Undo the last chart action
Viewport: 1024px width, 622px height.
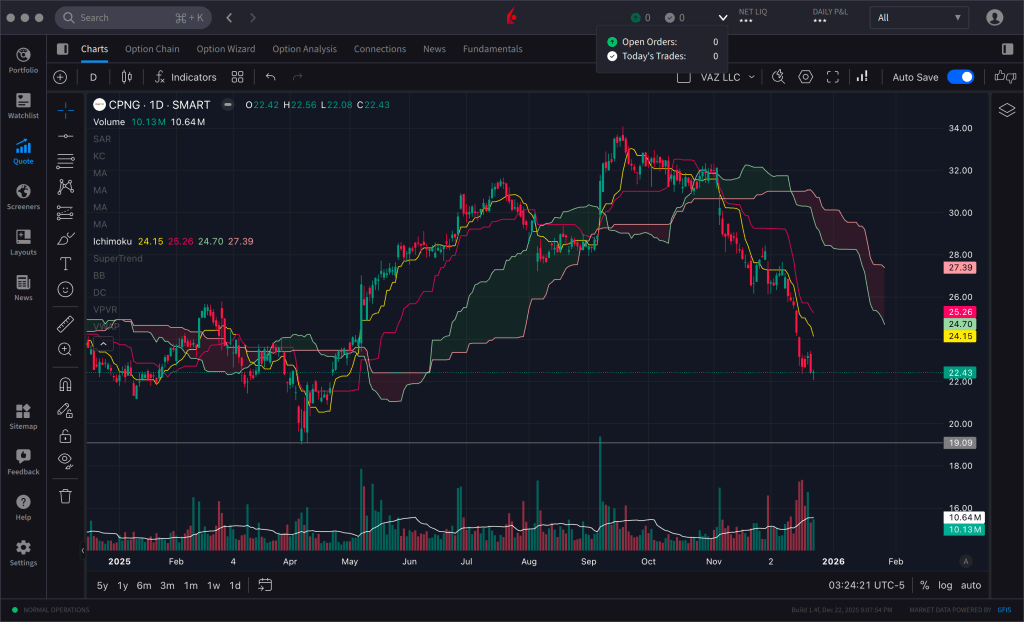pyautogui.click(x=270, y=77)
